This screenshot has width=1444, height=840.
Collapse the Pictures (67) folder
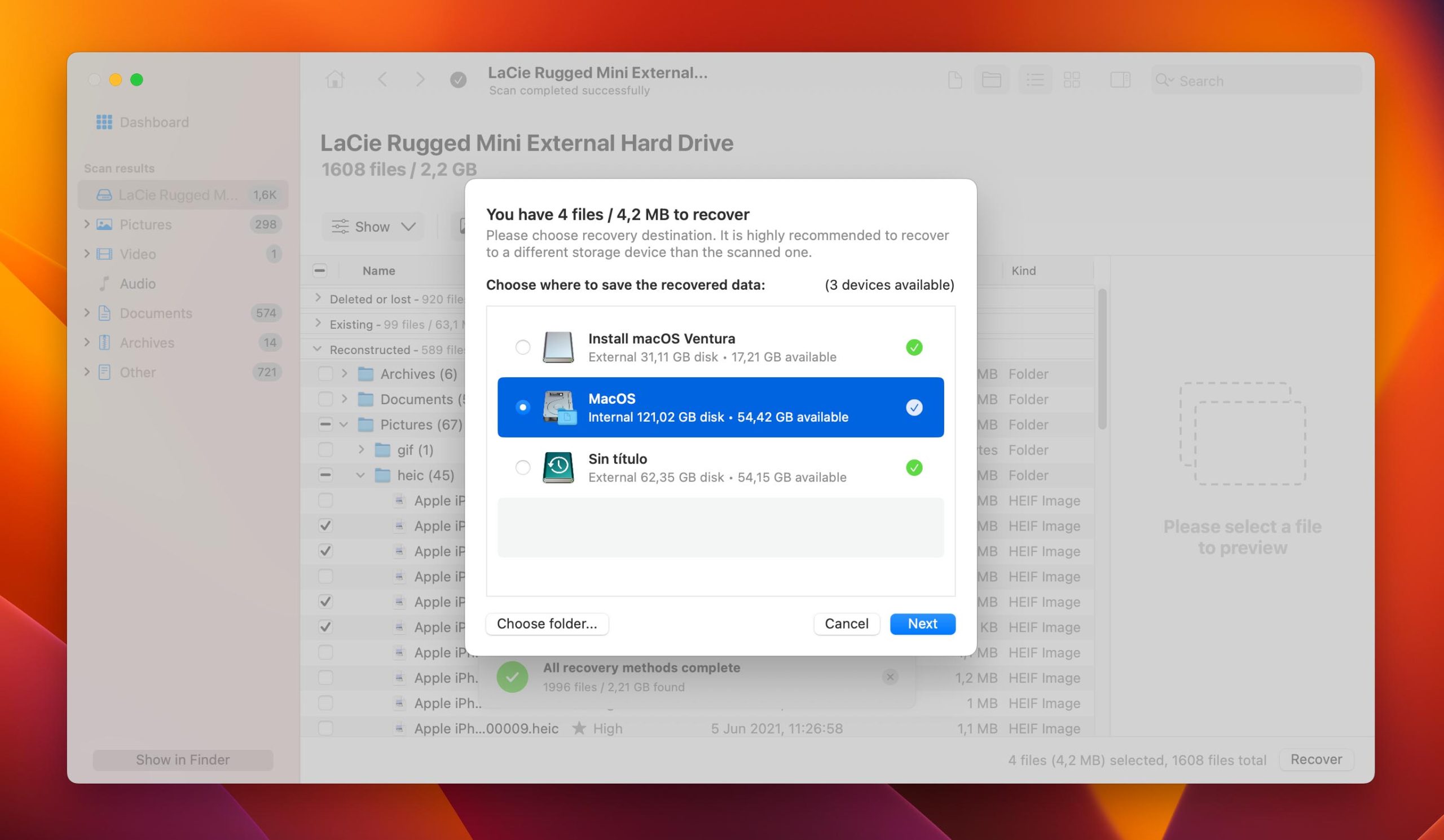click(344, 425)
